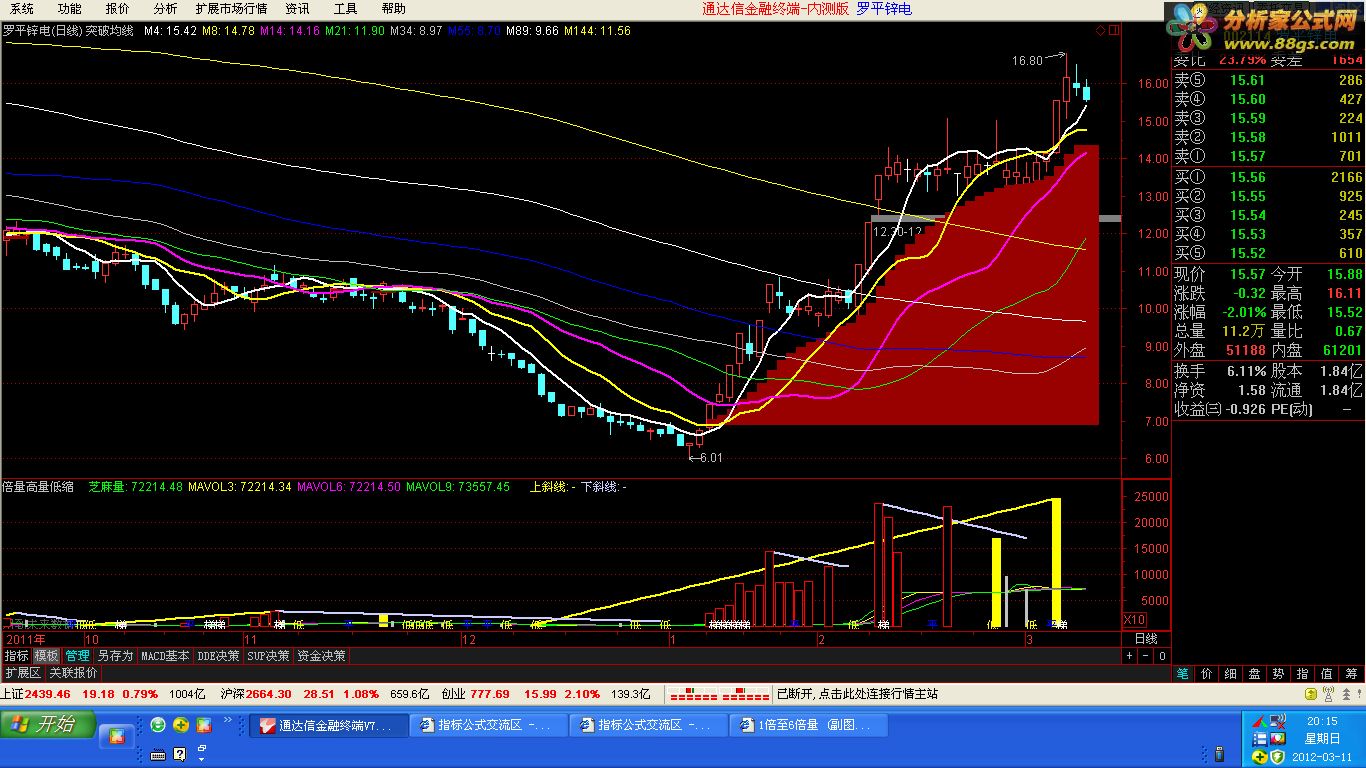Open the 扩展市场行情 menu
The width and height of the screenshot is (1366, 768).
click(231, 9)
